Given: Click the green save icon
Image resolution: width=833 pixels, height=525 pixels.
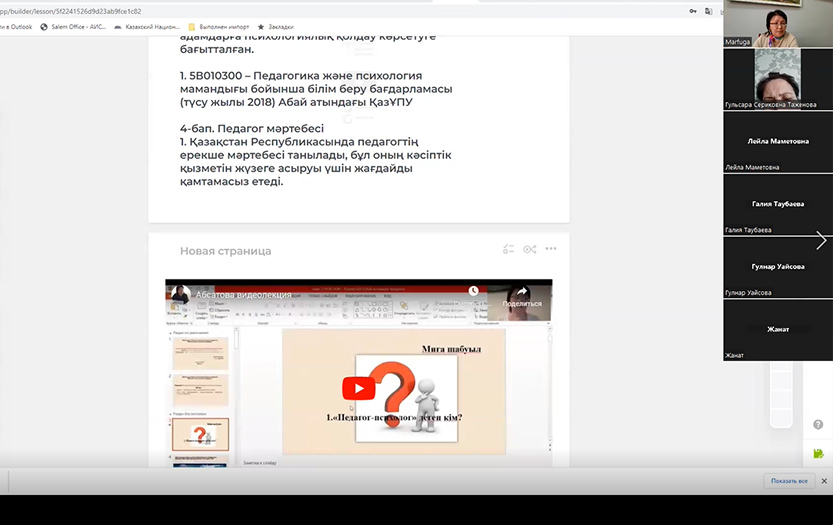Looking at the screenshot, I should (818, 453).
